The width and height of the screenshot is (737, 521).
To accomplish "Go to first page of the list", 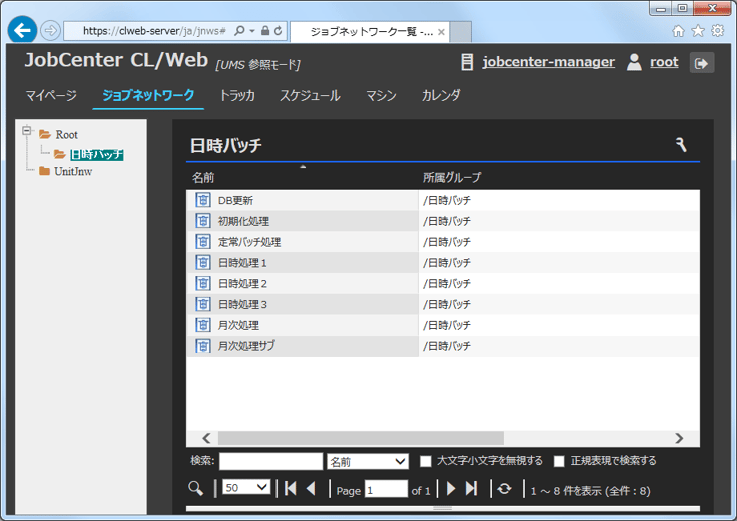I will (x=290, y=489).
